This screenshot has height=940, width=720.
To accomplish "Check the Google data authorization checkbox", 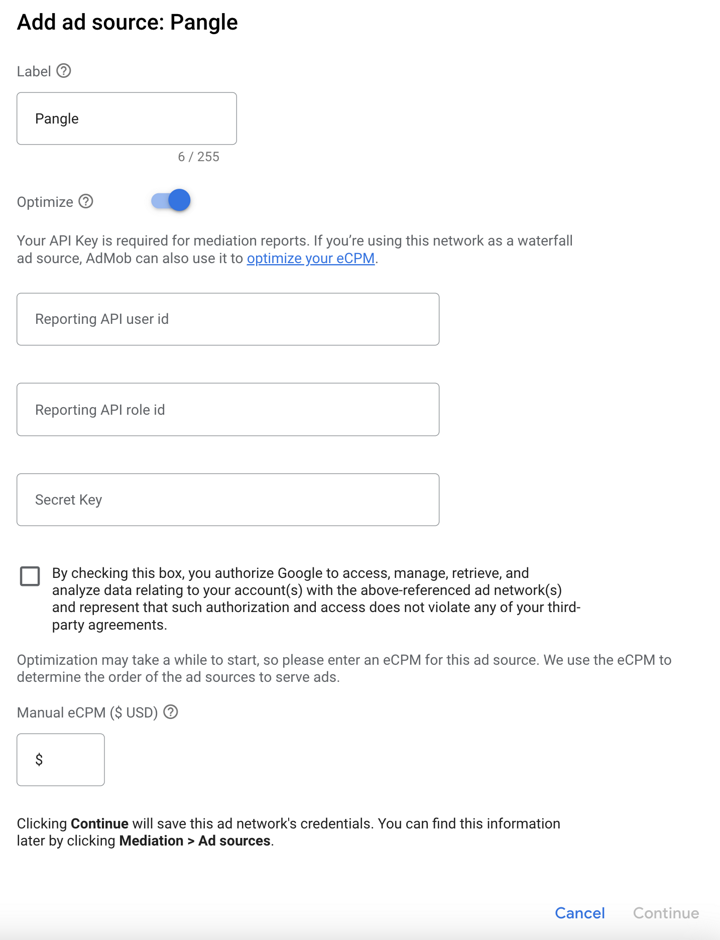I will point(29,576).
